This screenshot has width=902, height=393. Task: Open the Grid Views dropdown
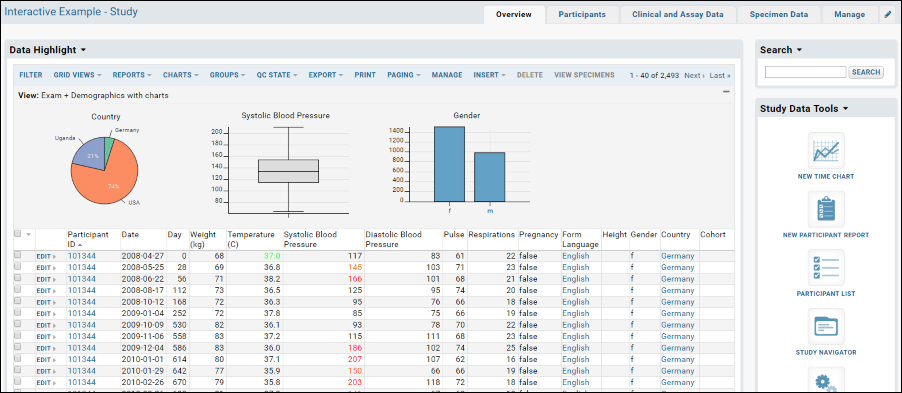point(77,75)
